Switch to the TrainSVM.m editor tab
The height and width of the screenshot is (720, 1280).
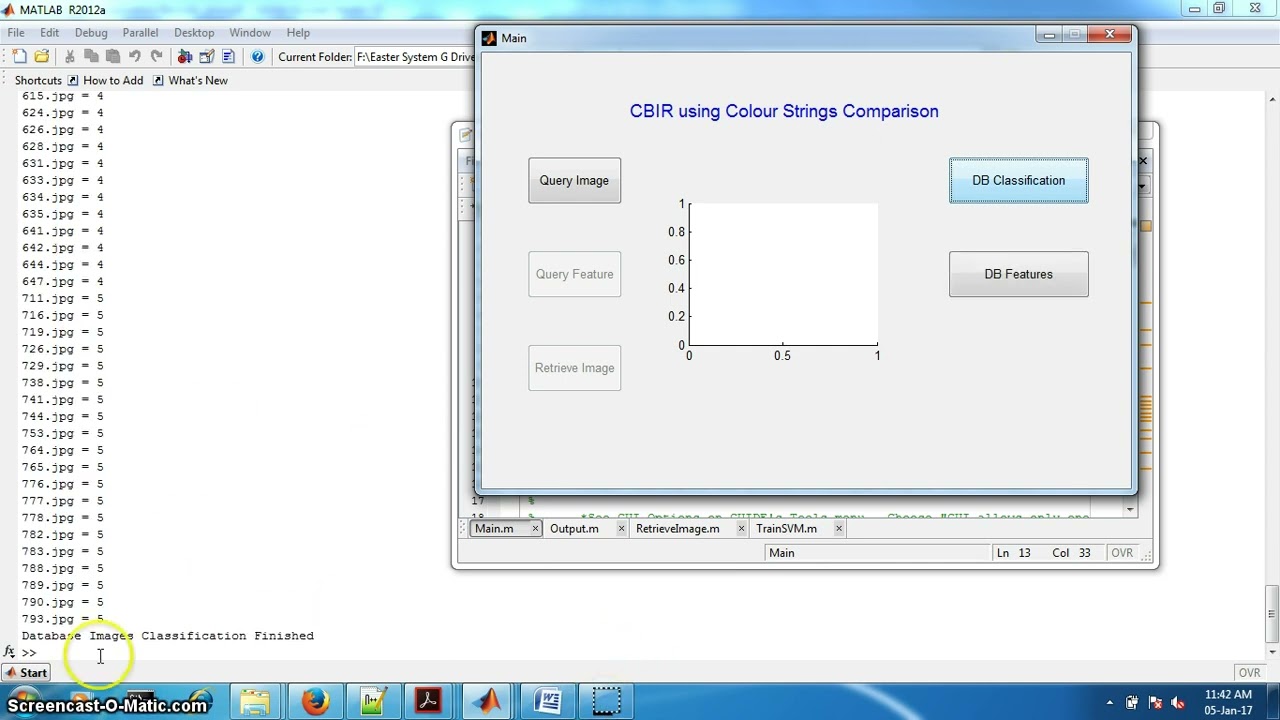coord(786,529)
